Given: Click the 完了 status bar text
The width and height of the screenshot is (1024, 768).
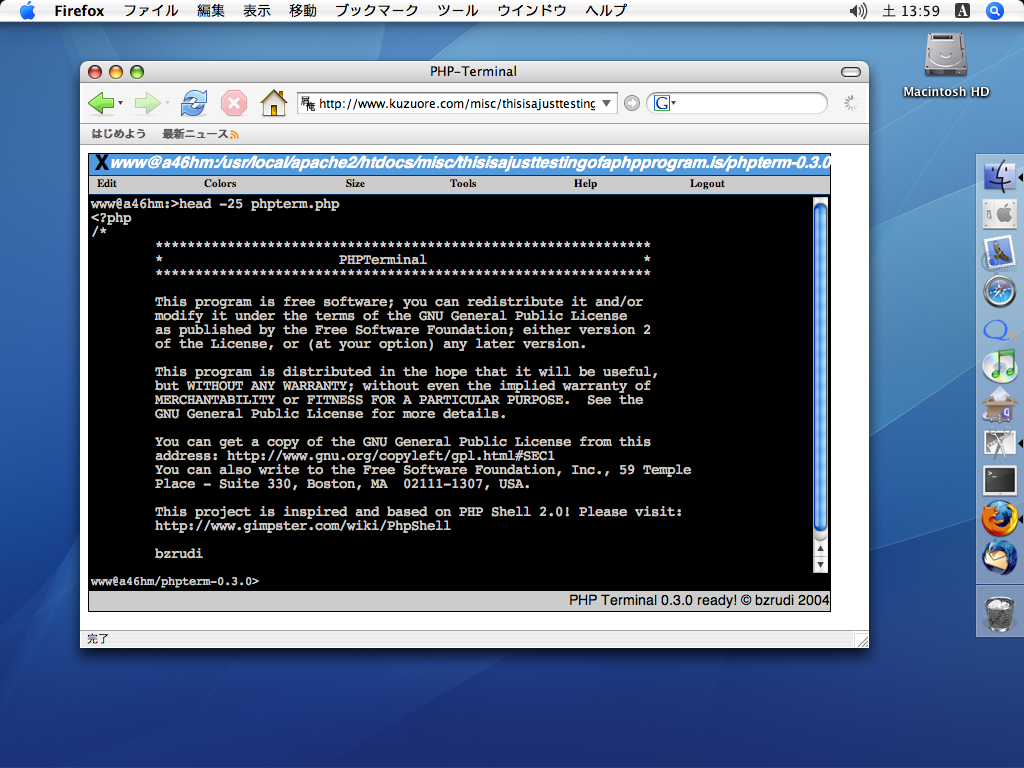Looking at the screenshot, I should 98,639.
